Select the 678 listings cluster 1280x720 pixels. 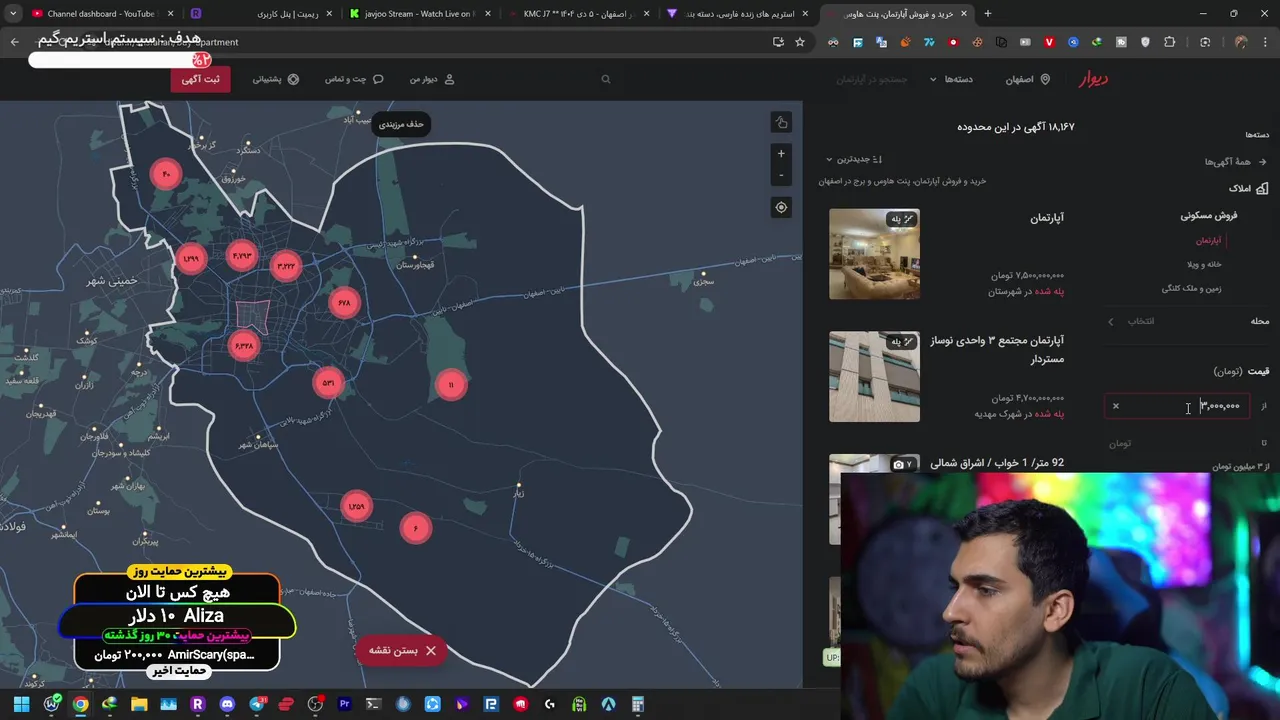pos(344,303)
